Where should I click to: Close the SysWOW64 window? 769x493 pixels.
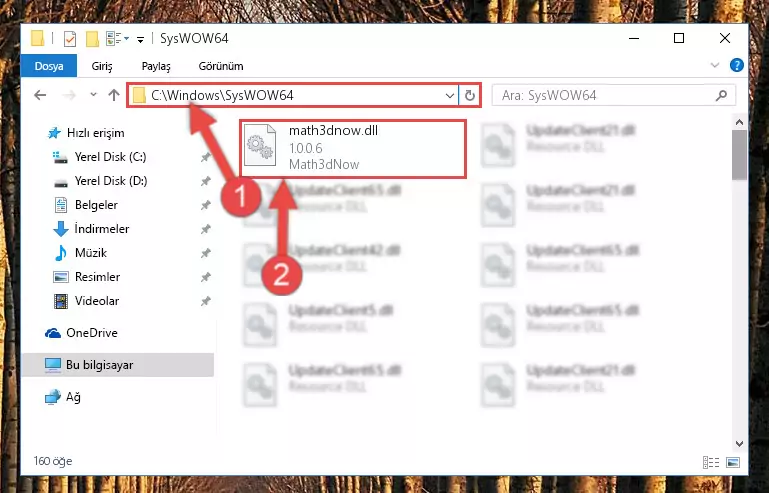pos(724,38)
